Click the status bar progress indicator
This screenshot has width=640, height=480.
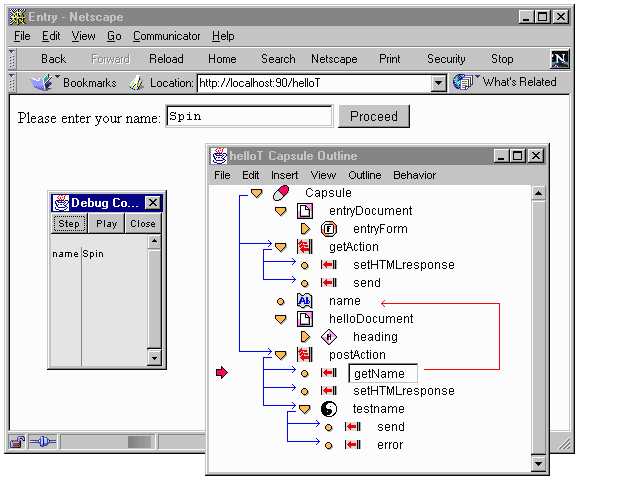tap(108, 442)
